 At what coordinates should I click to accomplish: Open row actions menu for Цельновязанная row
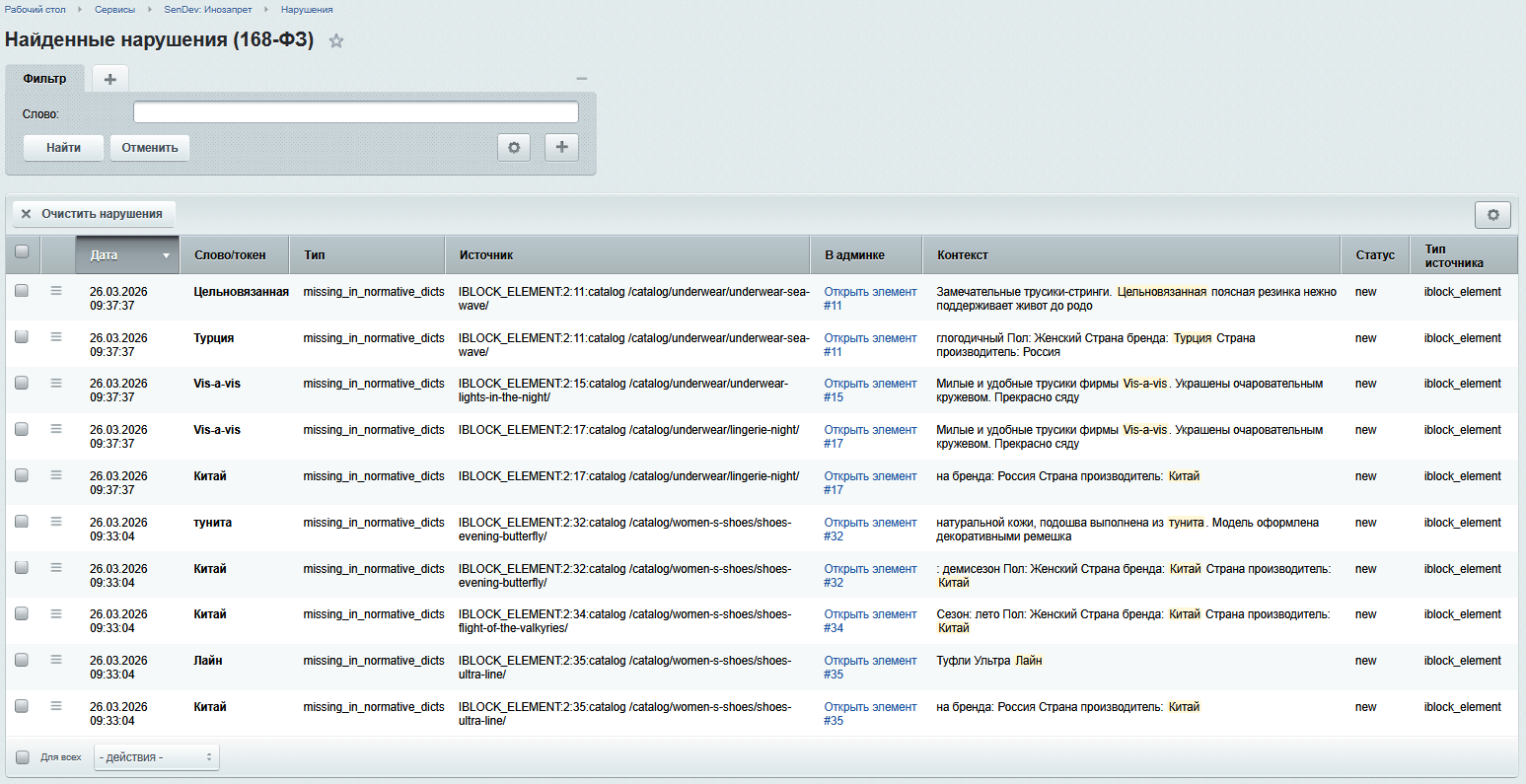(x=56, y=291)
